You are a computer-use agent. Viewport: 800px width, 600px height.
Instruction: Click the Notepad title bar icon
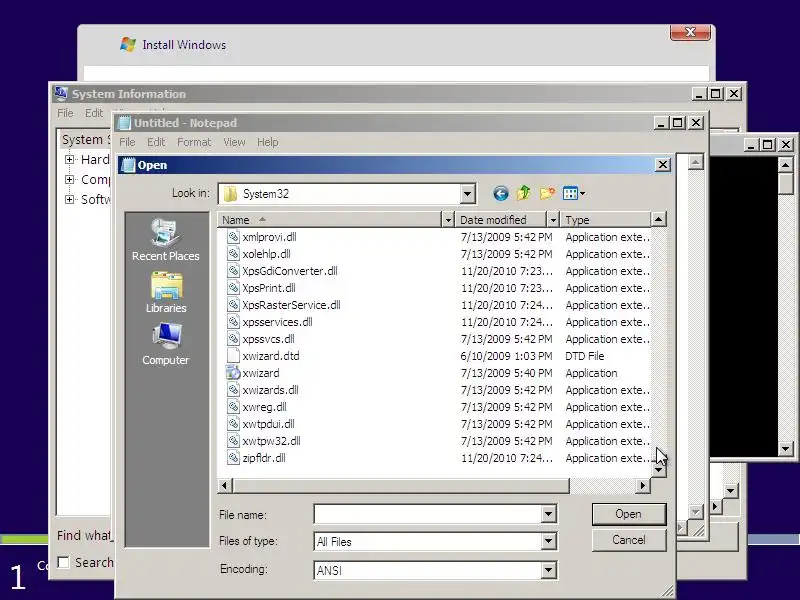(124, 123)
